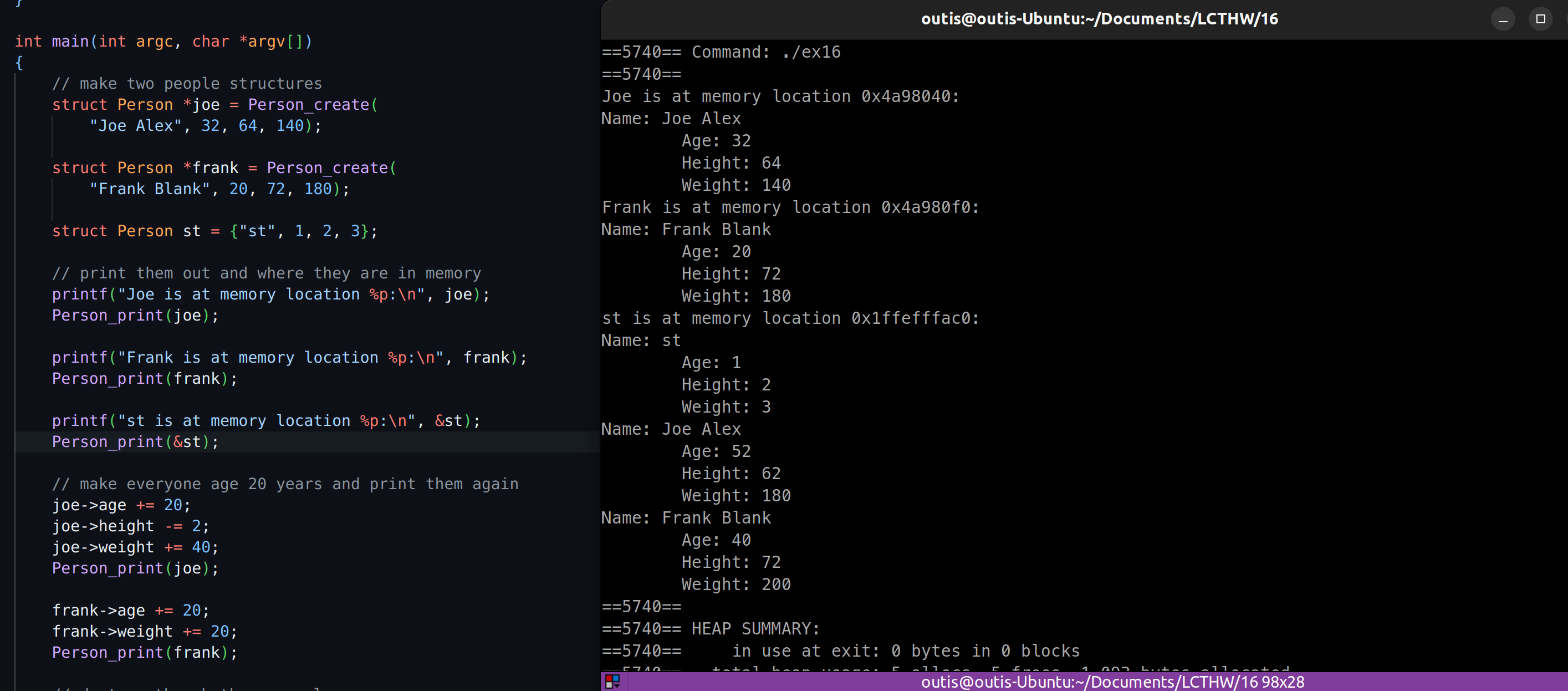Click 'frank->weight += 20;' statement
The height and width of the screenshot is (691, 1568).
(x=144, y=631)
